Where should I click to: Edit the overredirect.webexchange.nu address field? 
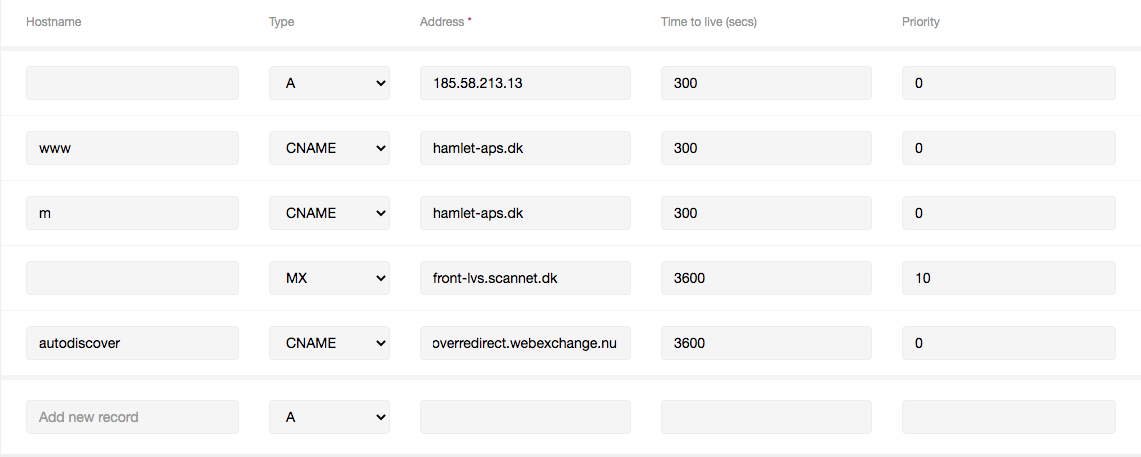tap(525, 343)
